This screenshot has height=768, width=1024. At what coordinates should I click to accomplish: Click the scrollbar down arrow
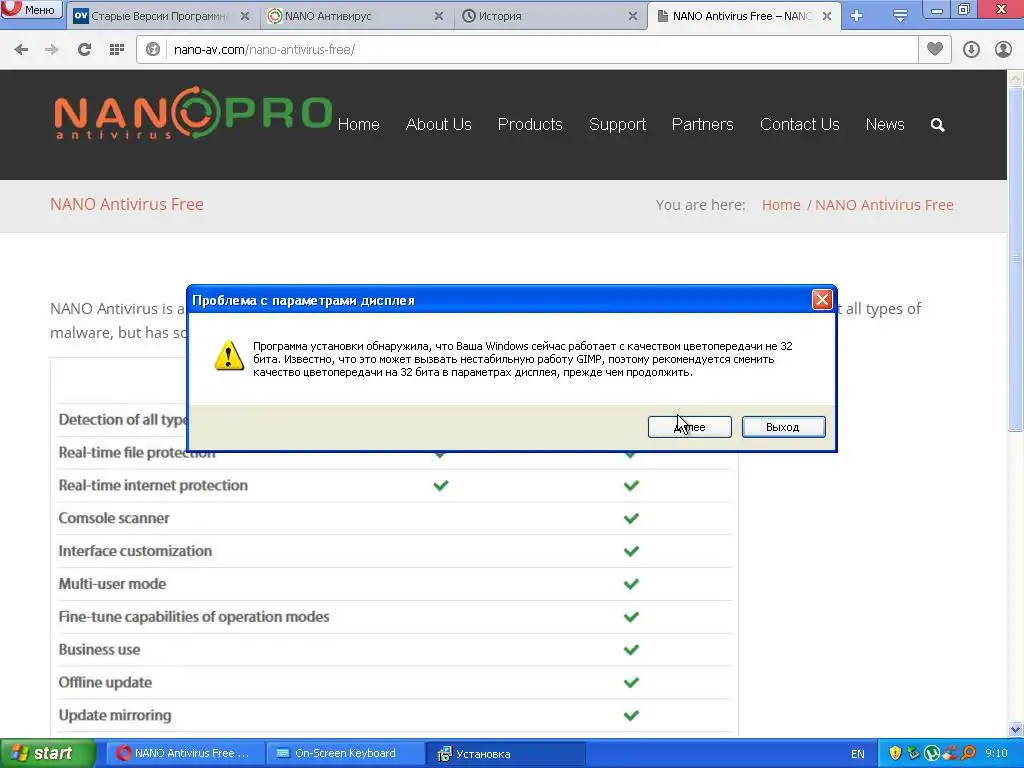1016,729
